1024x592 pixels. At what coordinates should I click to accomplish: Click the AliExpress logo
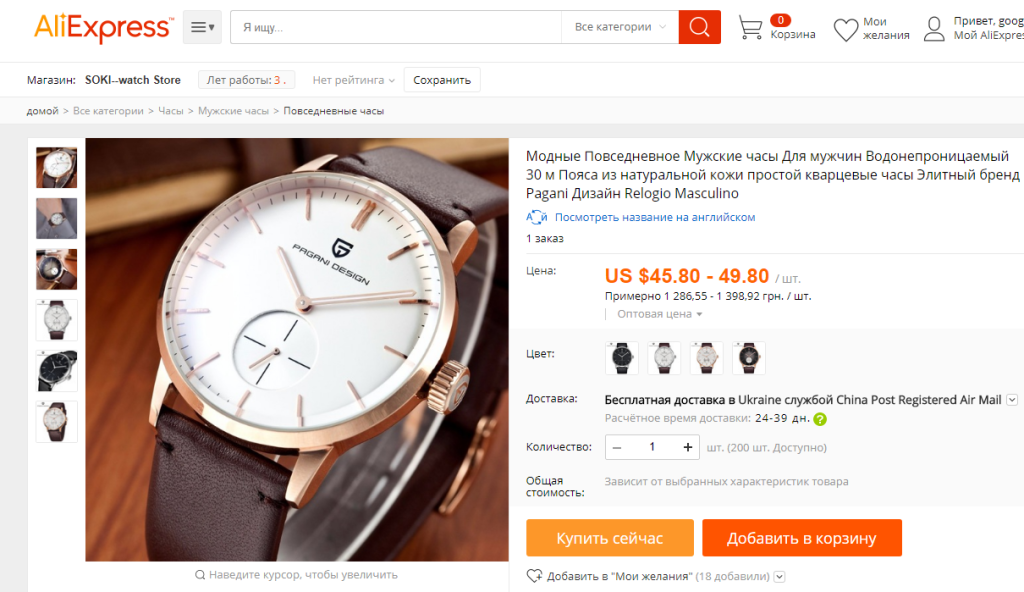point(104,28)
